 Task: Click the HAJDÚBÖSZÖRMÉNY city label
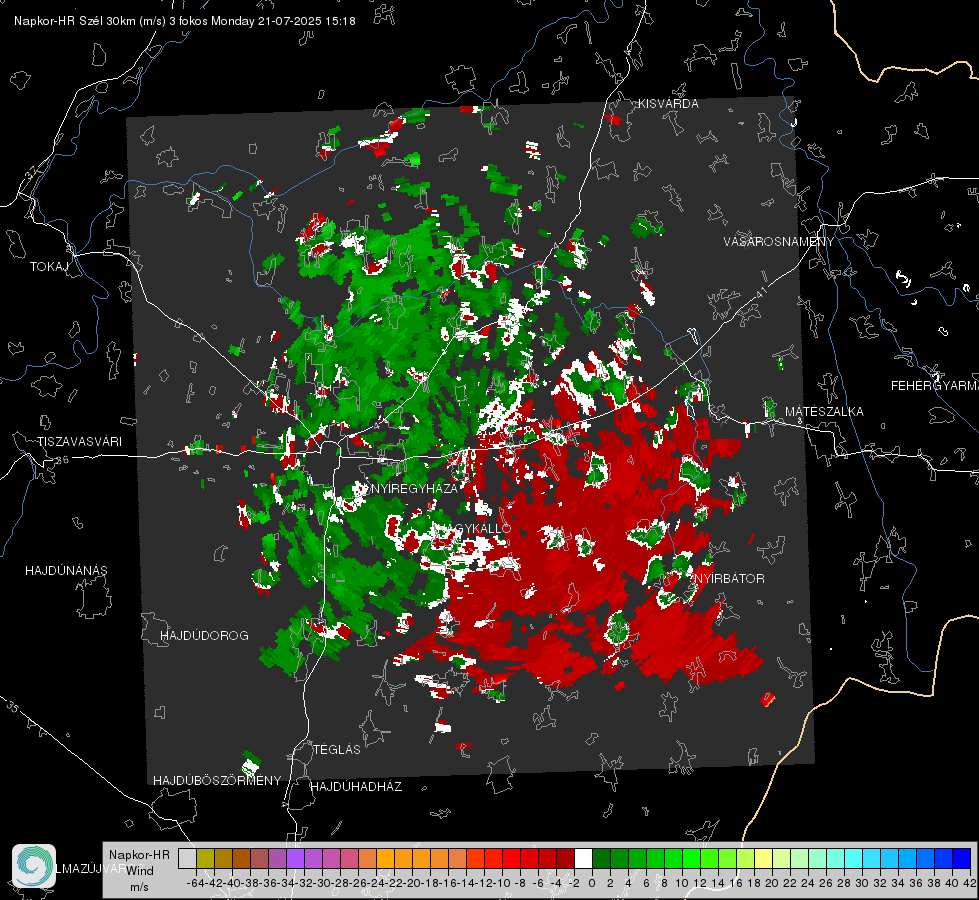coord(217,781)
